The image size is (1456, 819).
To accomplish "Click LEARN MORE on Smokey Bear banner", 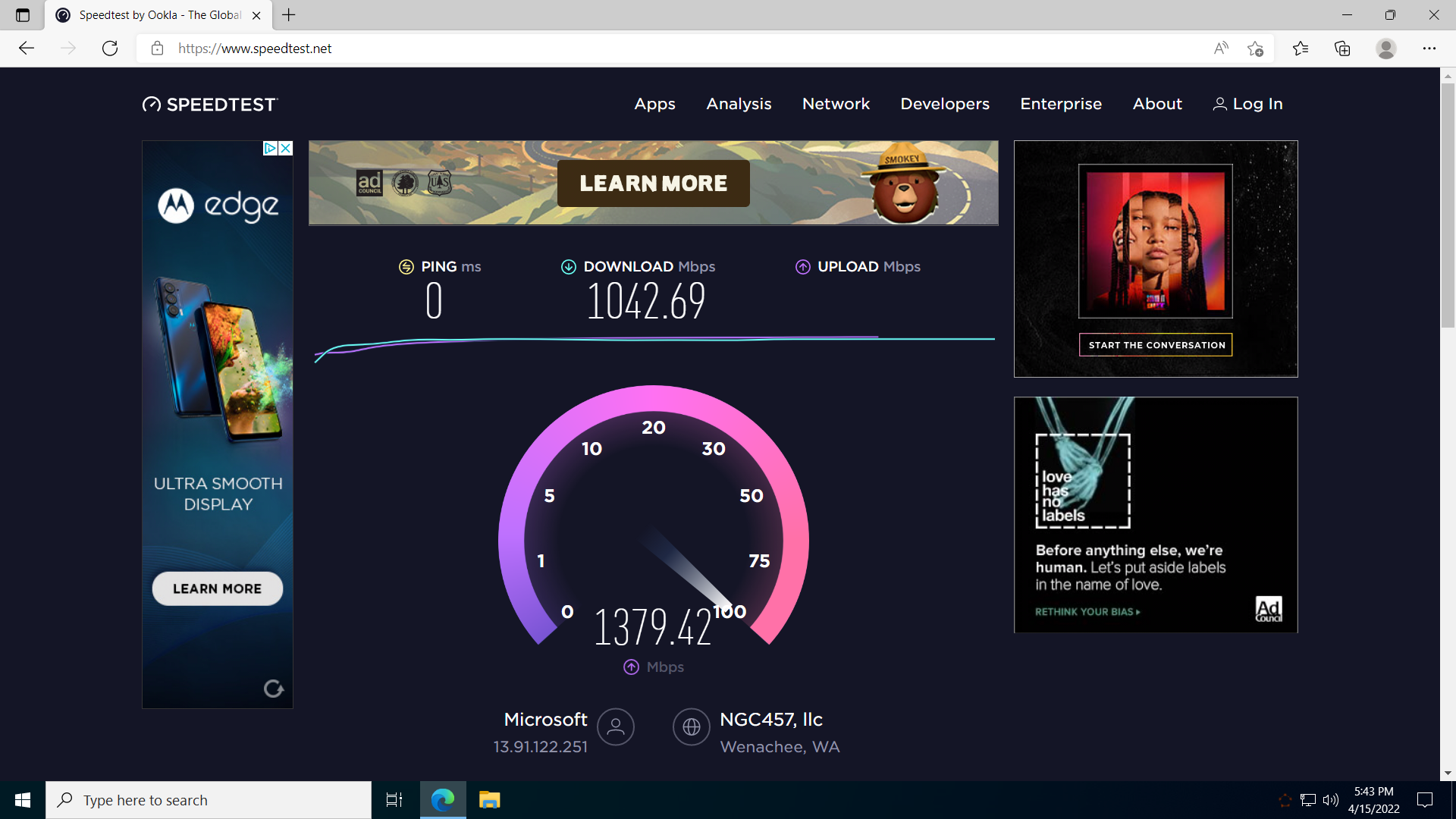I will tap(653, 184).
